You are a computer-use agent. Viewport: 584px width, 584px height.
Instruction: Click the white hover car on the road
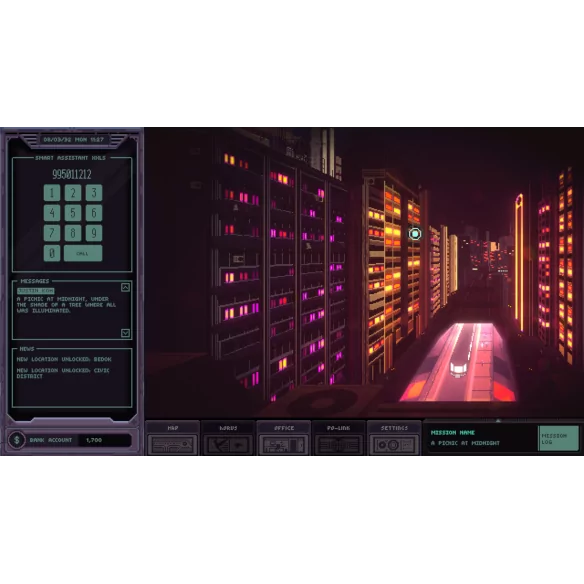(458, 369)
